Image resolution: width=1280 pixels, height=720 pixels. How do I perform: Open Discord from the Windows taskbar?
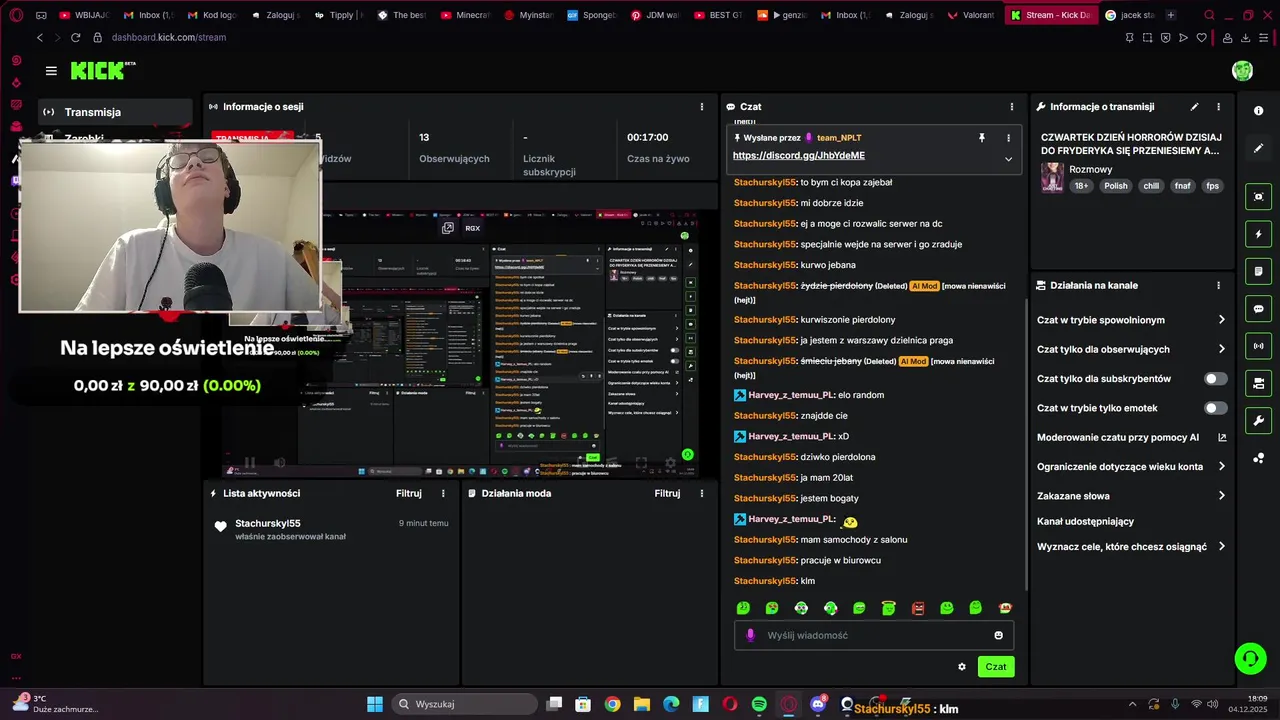(818, 704)
